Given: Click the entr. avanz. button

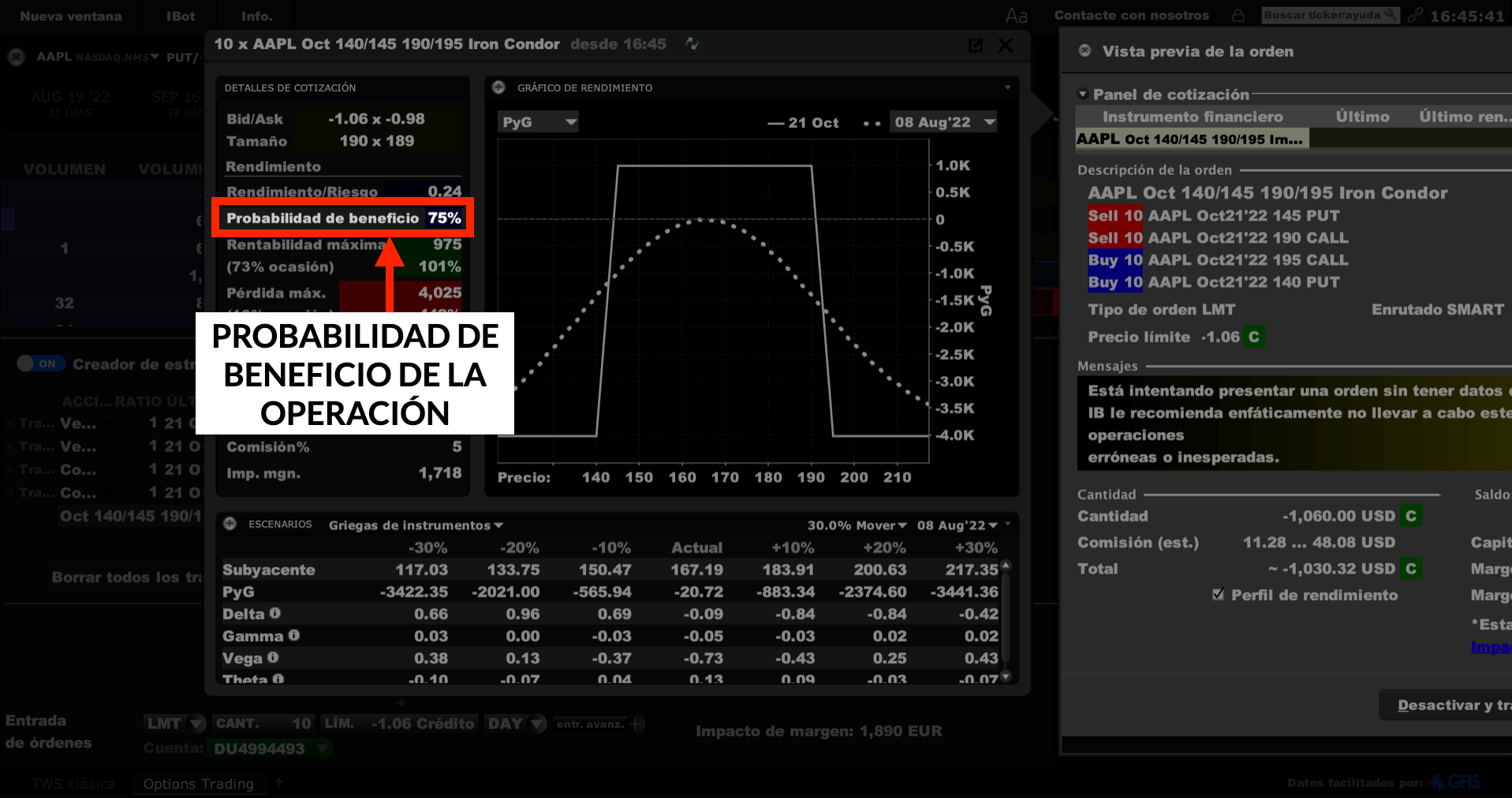Looking at the screenshot, I should (x=590, y=723).
